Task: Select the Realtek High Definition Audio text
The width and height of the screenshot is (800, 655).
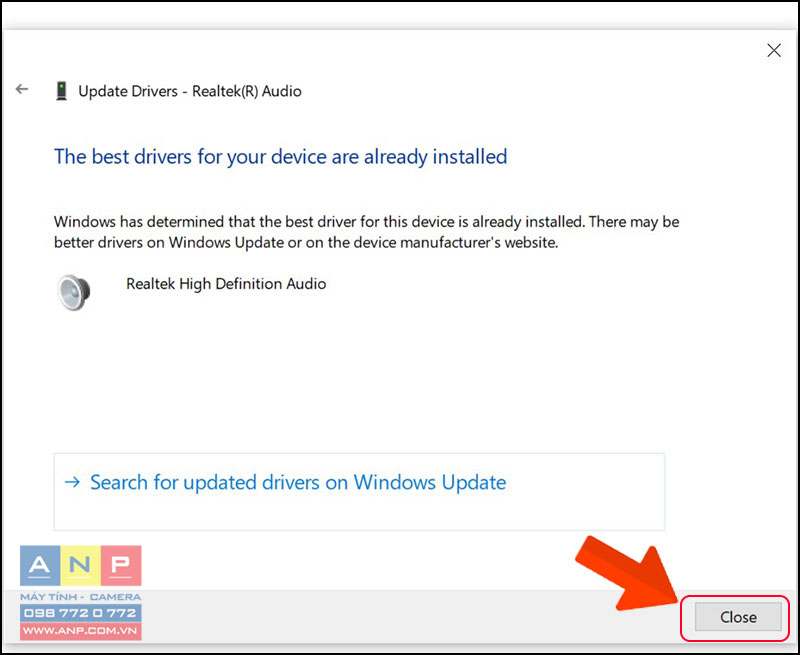Action: tap(226, 284)
